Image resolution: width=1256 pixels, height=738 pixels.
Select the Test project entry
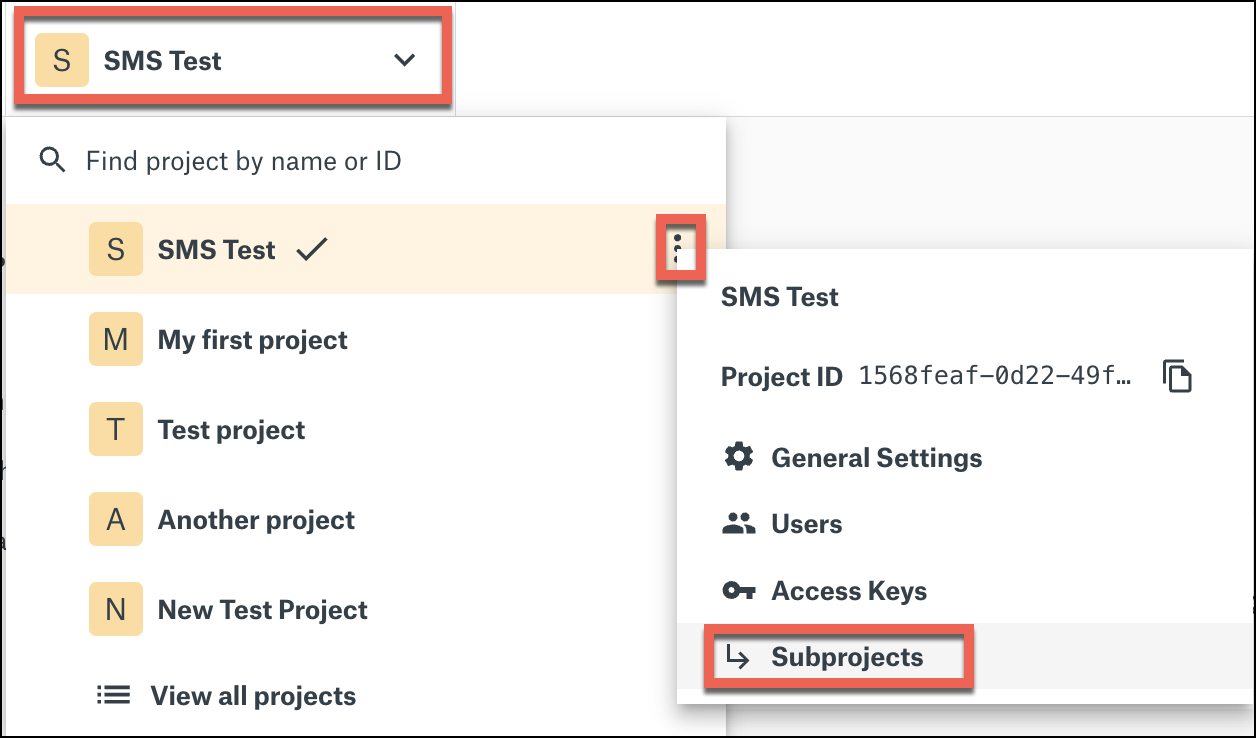230,429
